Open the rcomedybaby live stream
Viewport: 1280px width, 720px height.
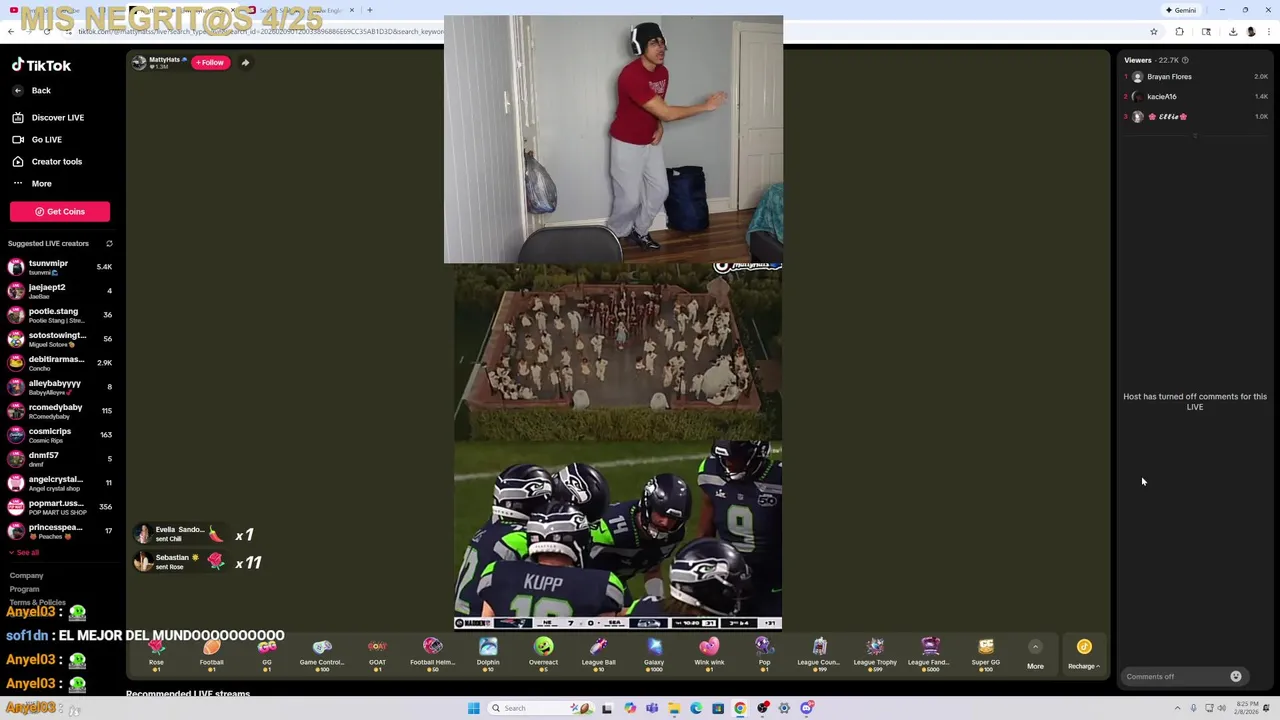[x=60, y=411]
